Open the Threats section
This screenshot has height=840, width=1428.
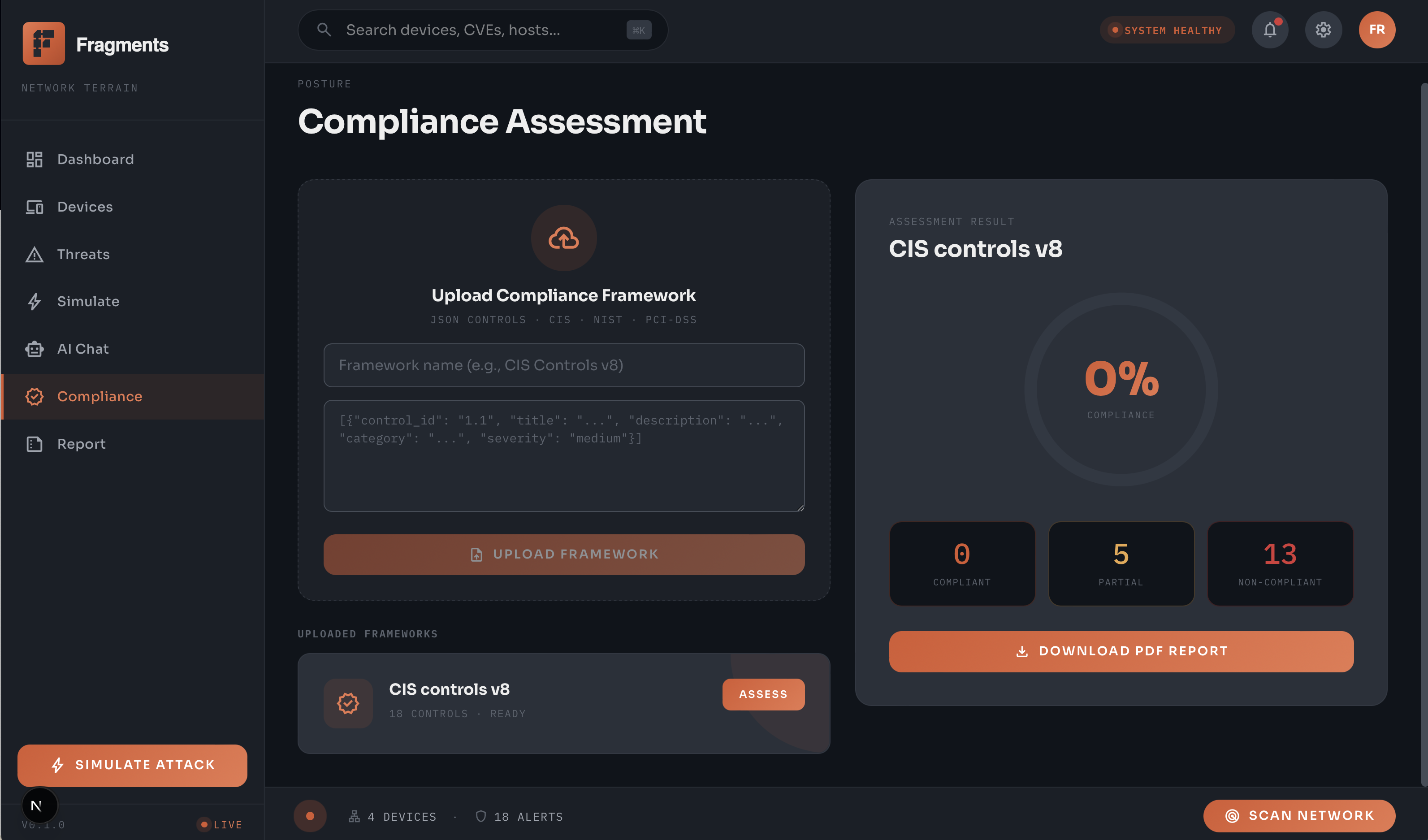(x=83, y=255)
